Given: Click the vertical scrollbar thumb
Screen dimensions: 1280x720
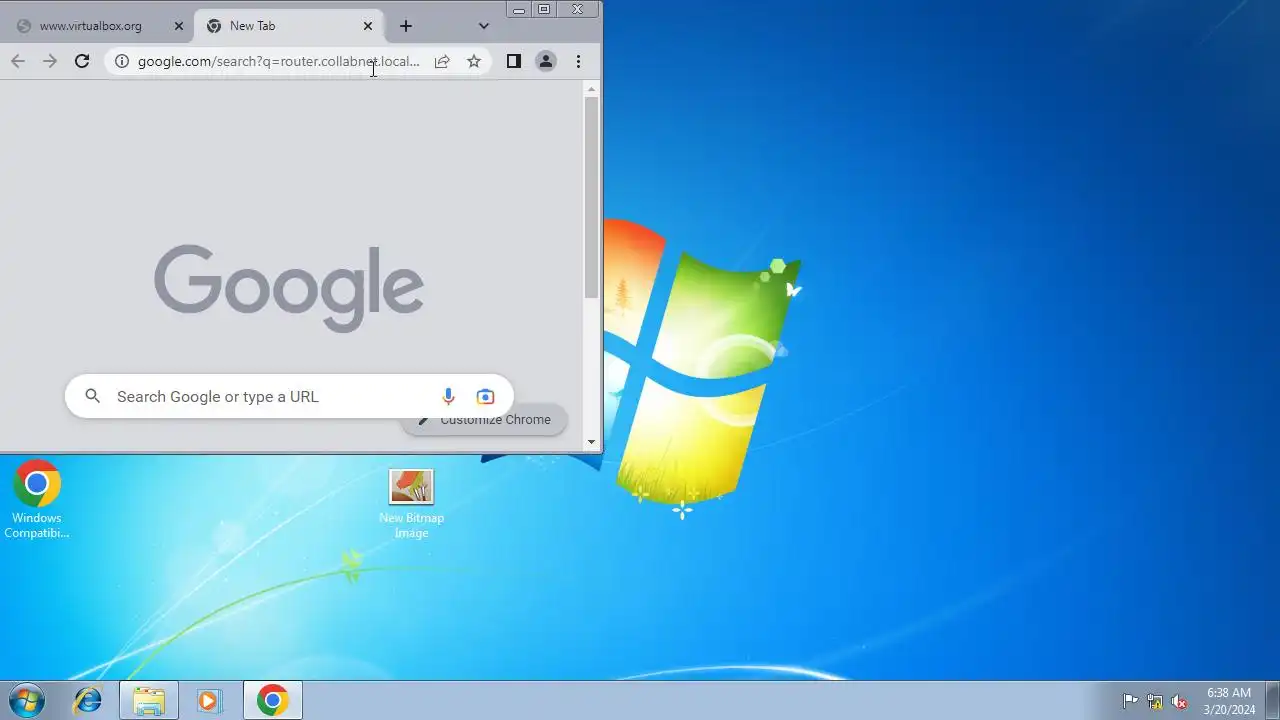Looking at the screenshot, I should [x=591, y=197].
